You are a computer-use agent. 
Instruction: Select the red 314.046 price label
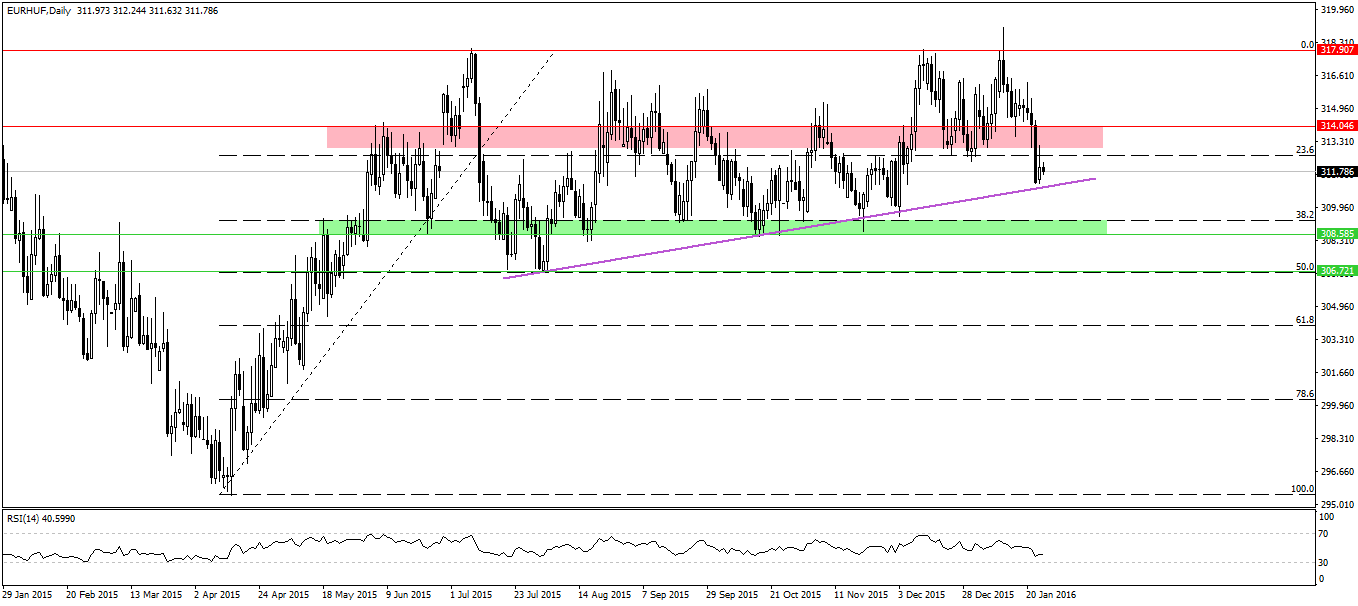(1336, 126)
